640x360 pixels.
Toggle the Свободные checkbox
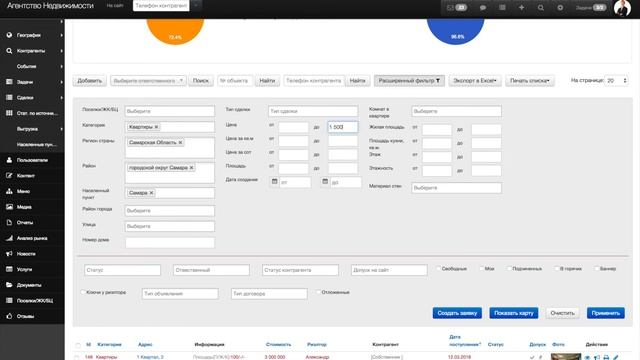click(x=438, y=269)
